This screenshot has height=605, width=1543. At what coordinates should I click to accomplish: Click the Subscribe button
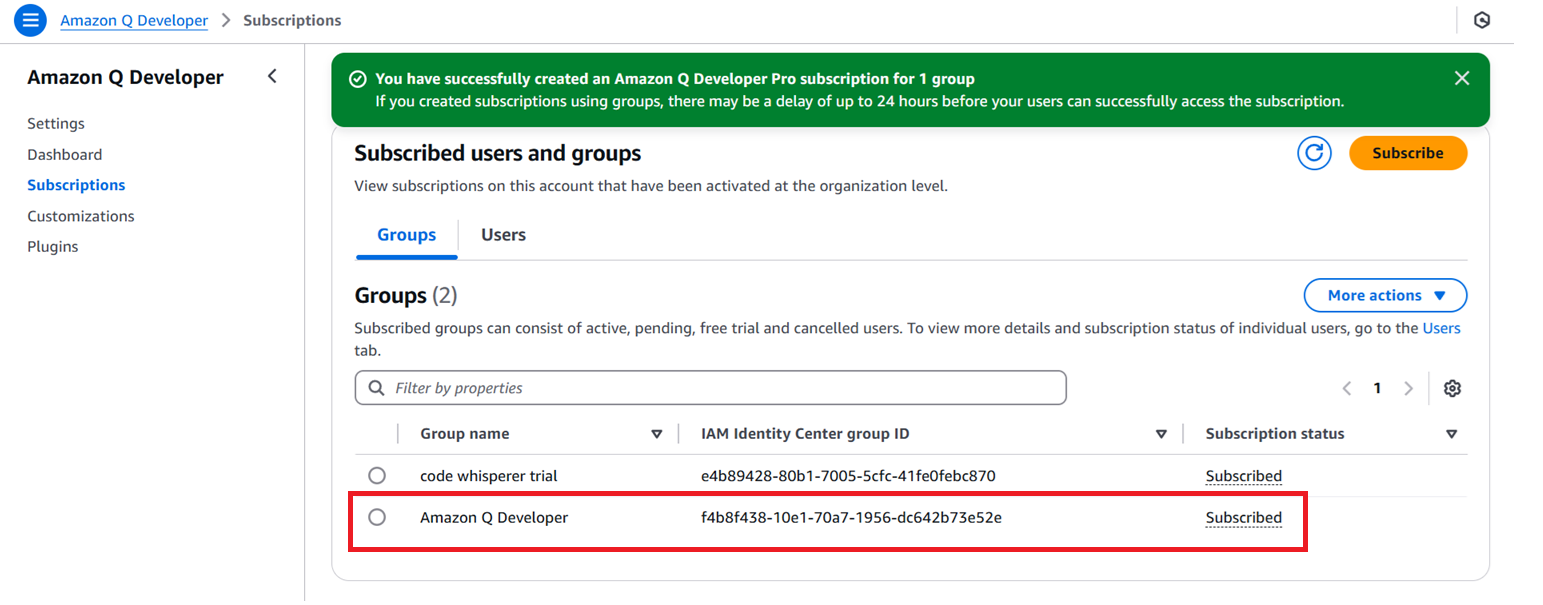click(x=1408, y=152)
